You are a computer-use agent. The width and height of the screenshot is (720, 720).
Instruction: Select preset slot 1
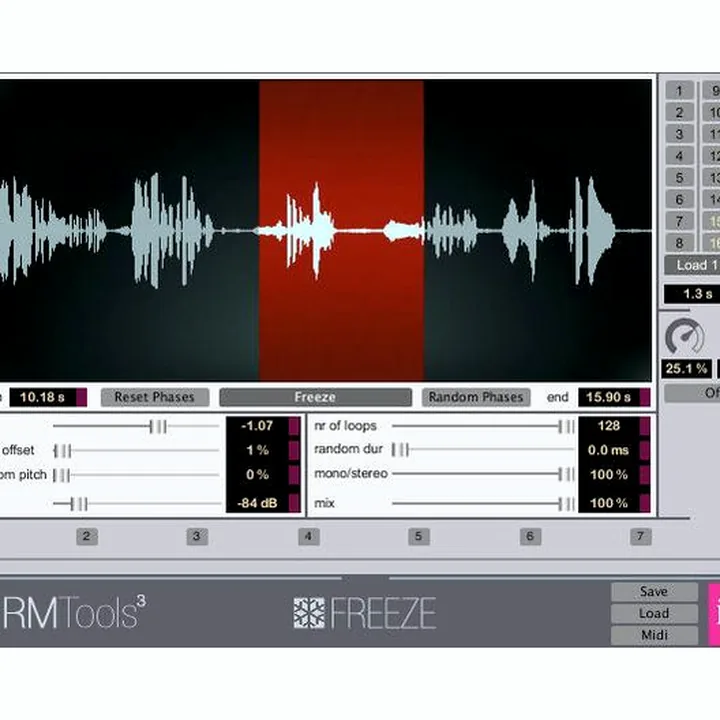(679, 90)
